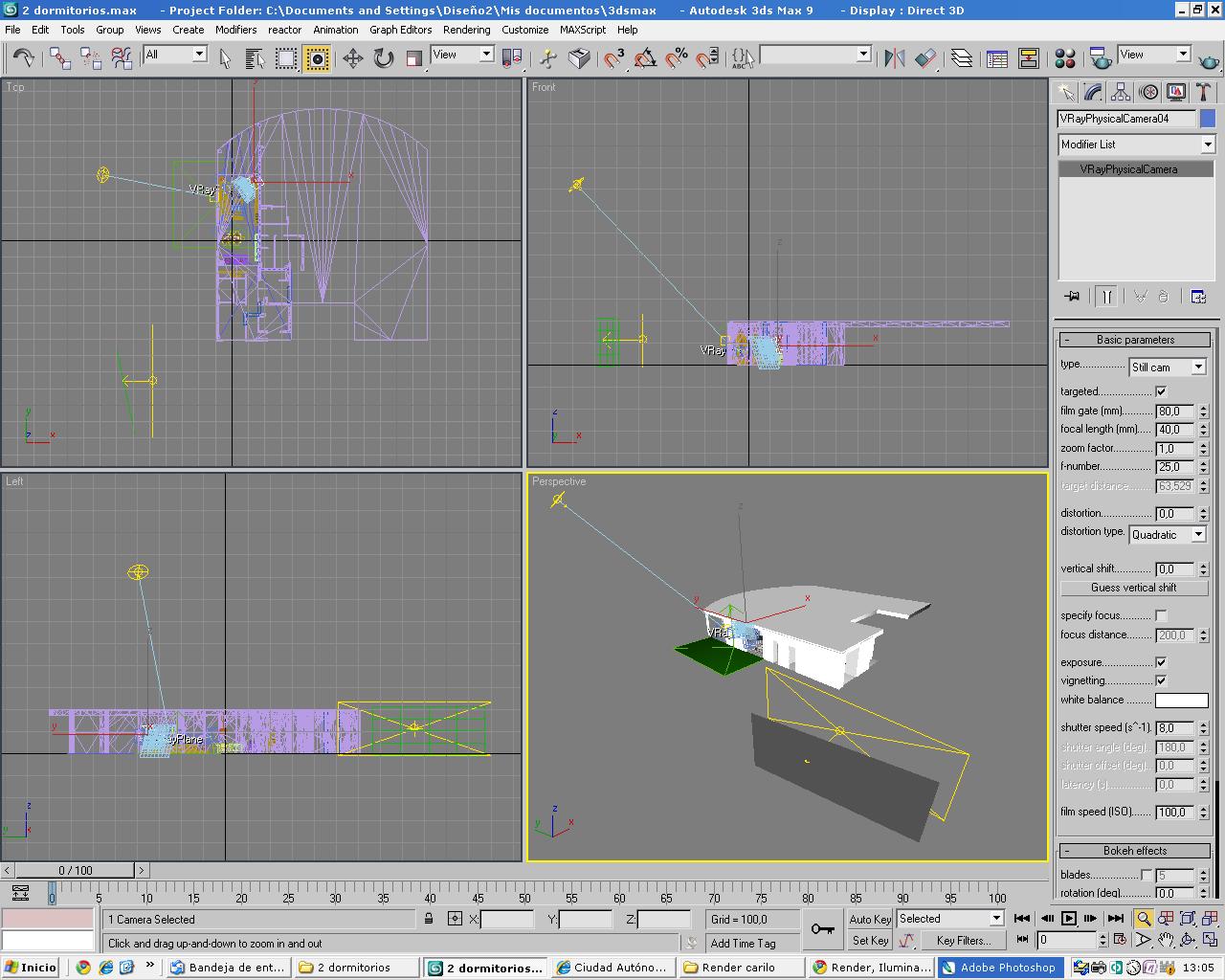
Task: Click the Mirror tool icon
Action: click(895, 58)
